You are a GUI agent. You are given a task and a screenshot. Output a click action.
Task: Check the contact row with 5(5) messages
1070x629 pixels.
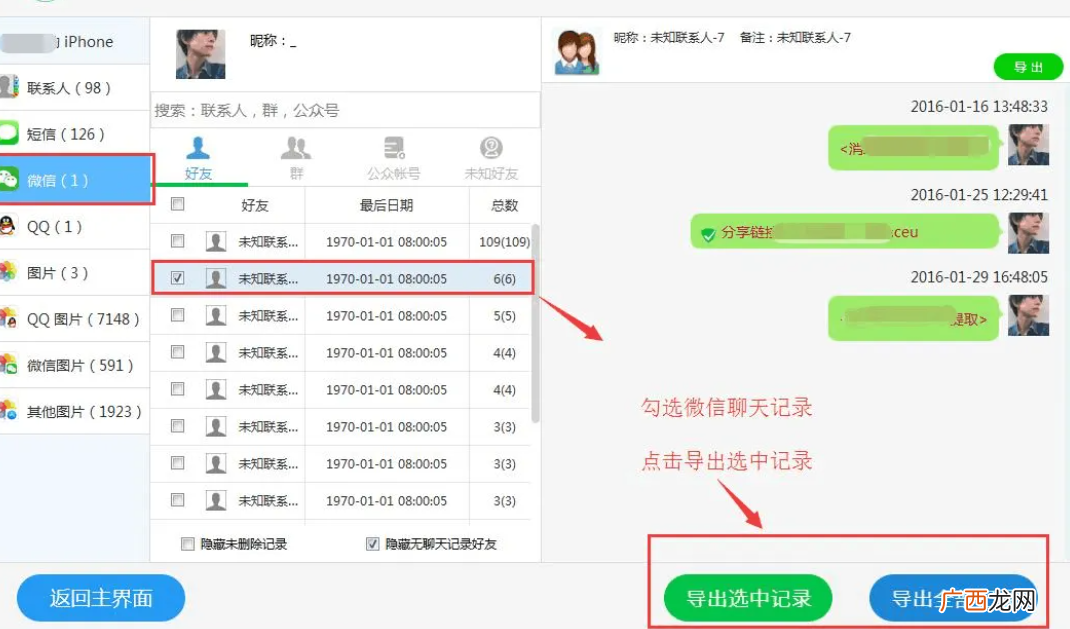pyautogui.click(x=177, y=314)
